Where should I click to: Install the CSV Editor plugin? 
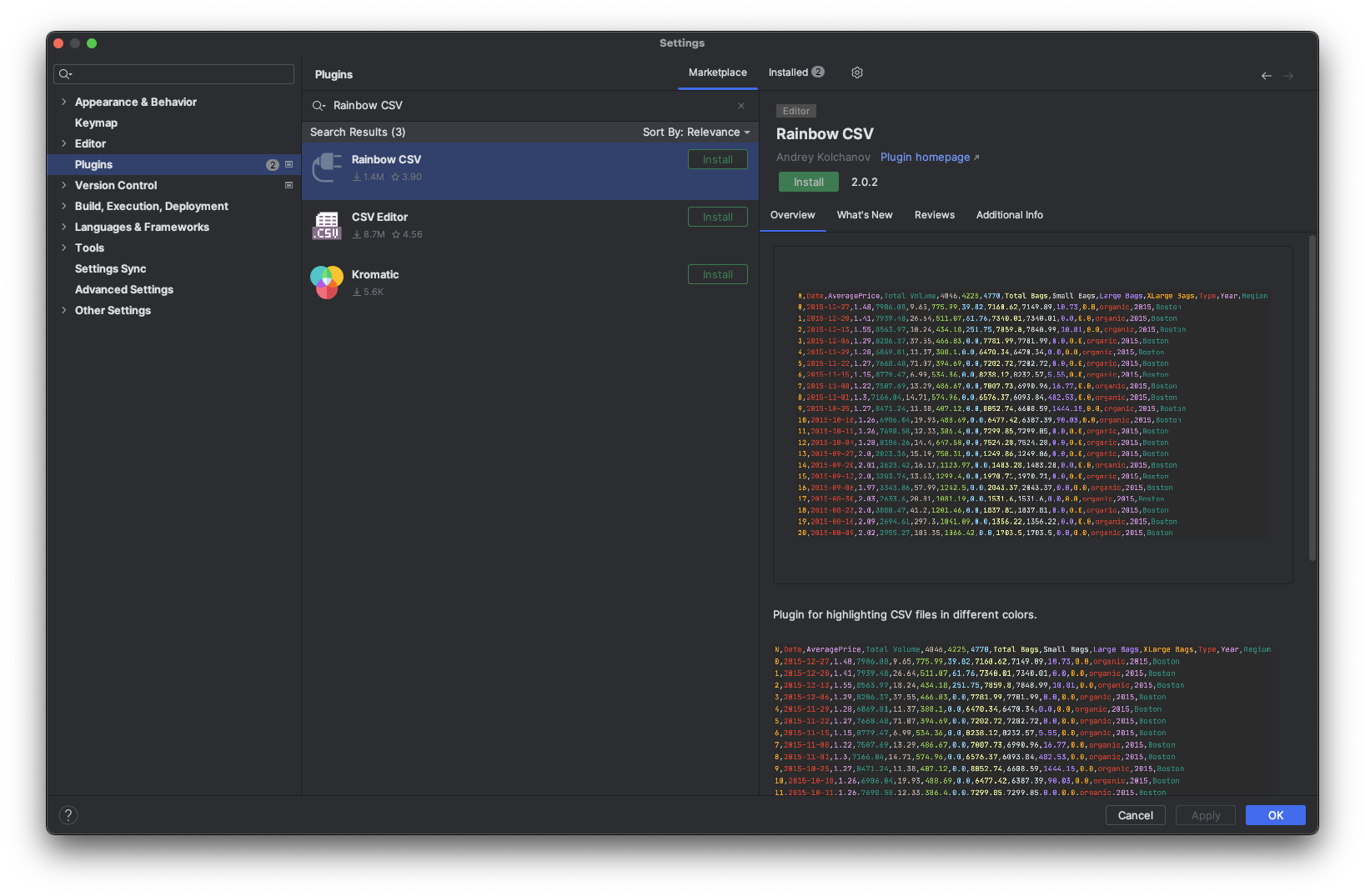click(x=718, y=217)
